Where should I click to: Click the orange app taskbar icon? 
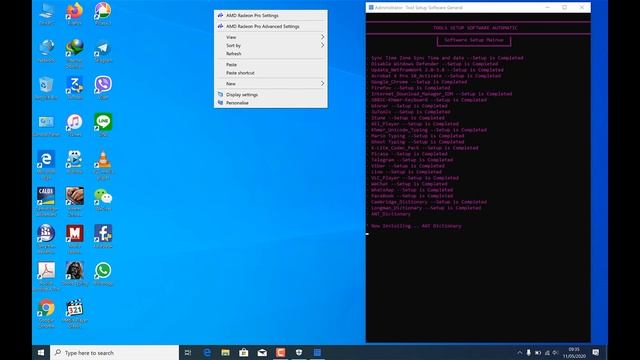[280, 353]
